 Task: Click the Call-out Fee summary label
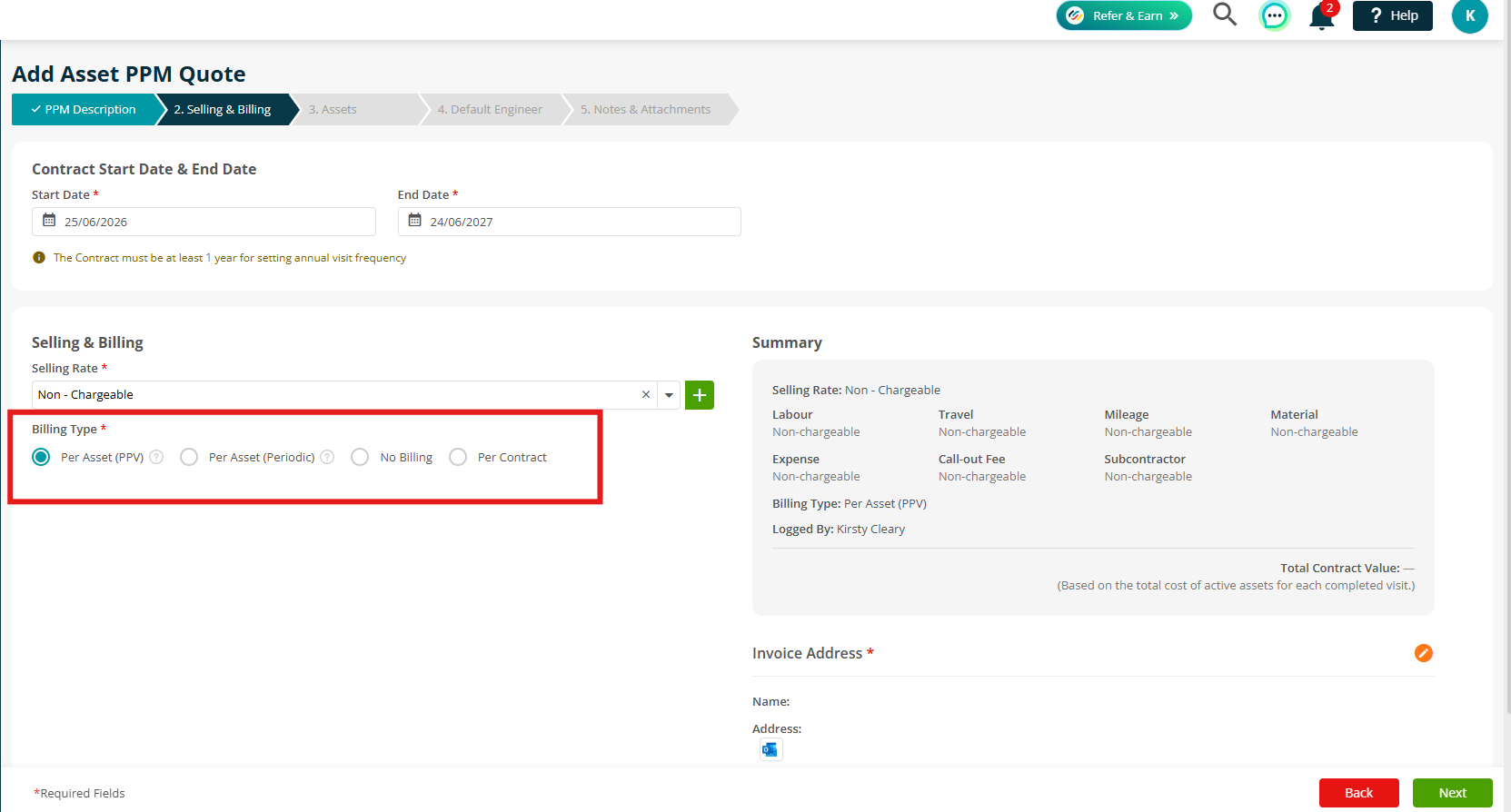pos(971,459)
